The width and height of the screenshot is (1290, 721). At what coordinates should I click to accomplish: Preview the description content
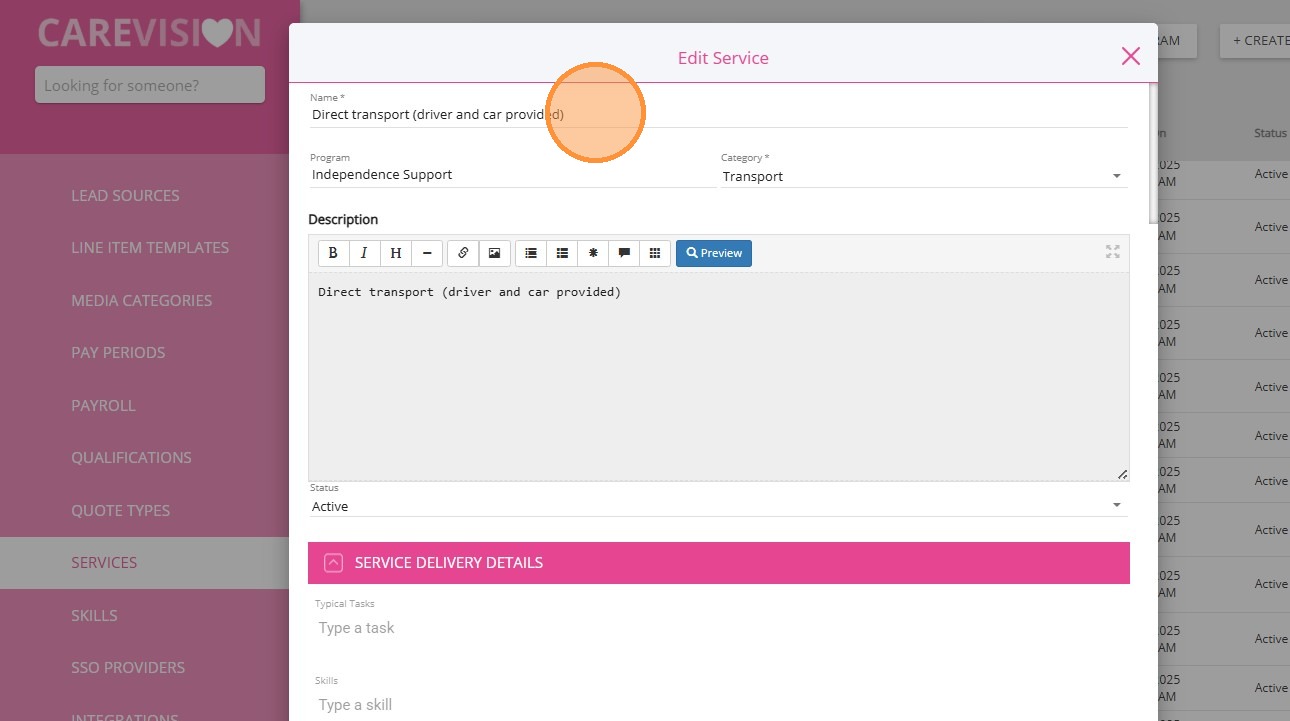[x=714, y=253]
